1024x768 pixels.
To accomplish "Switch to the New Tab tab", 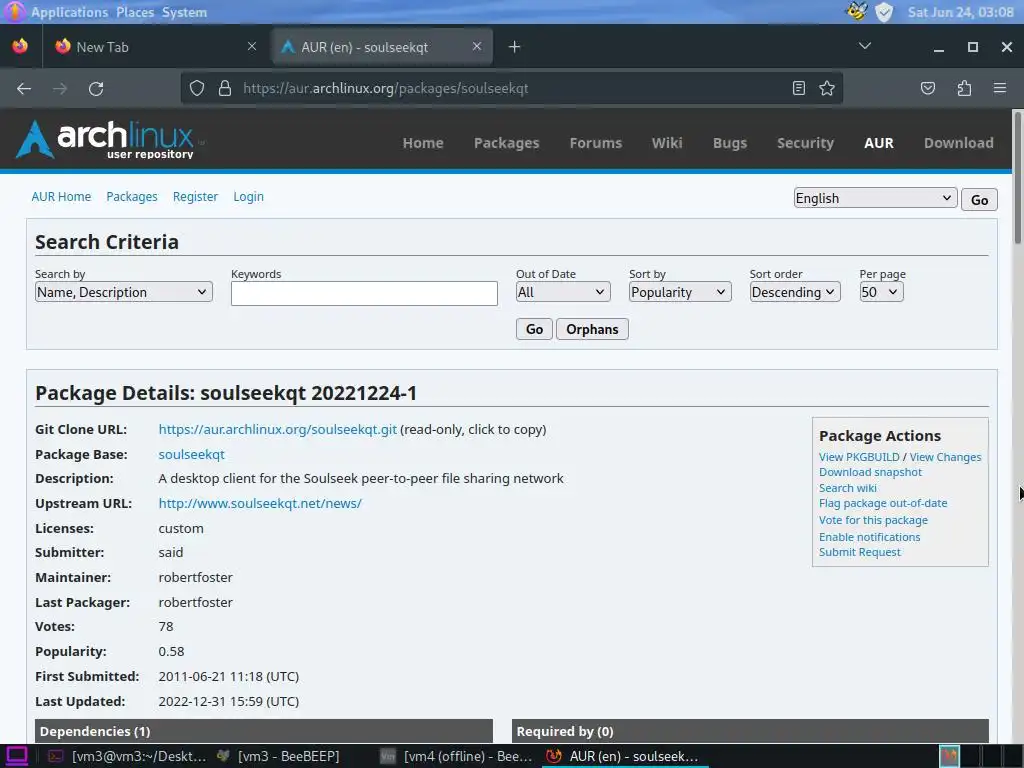I will tap(155, 46).
